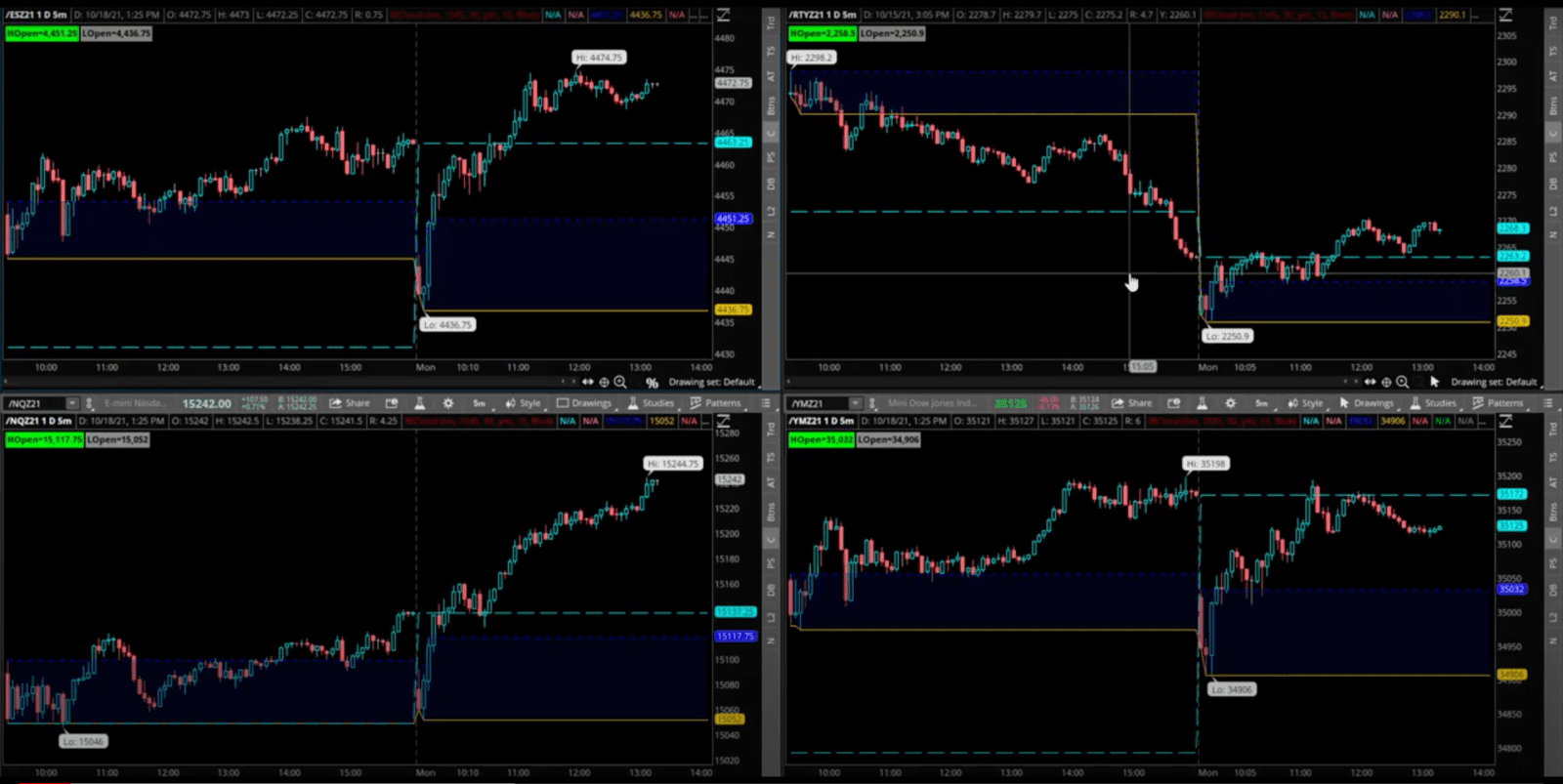Toggle the N side panel on /NQZ21 chart
The height and width of the screenshot is (784, 1563).
point(771,640)
